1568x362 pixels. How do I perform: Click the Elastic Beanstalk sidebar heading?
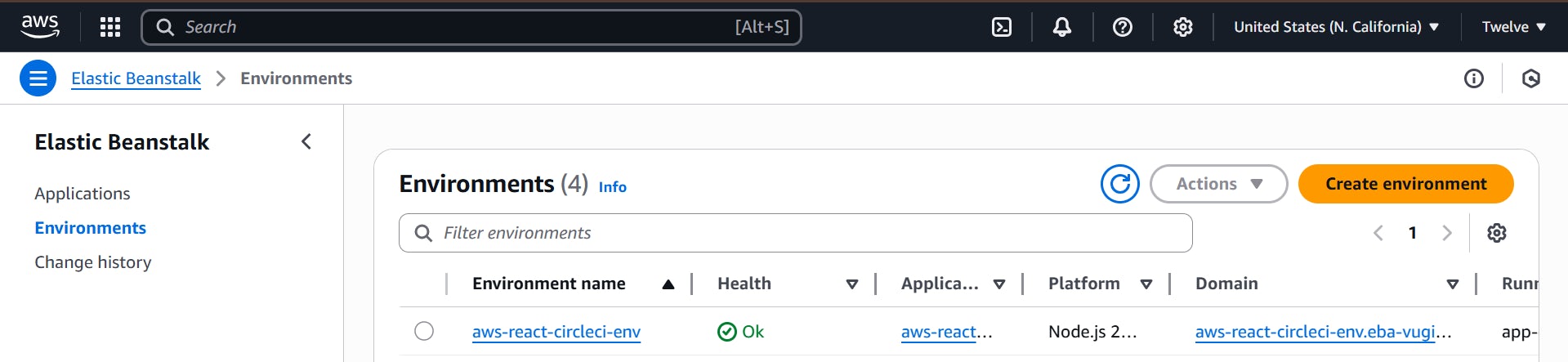122,142
